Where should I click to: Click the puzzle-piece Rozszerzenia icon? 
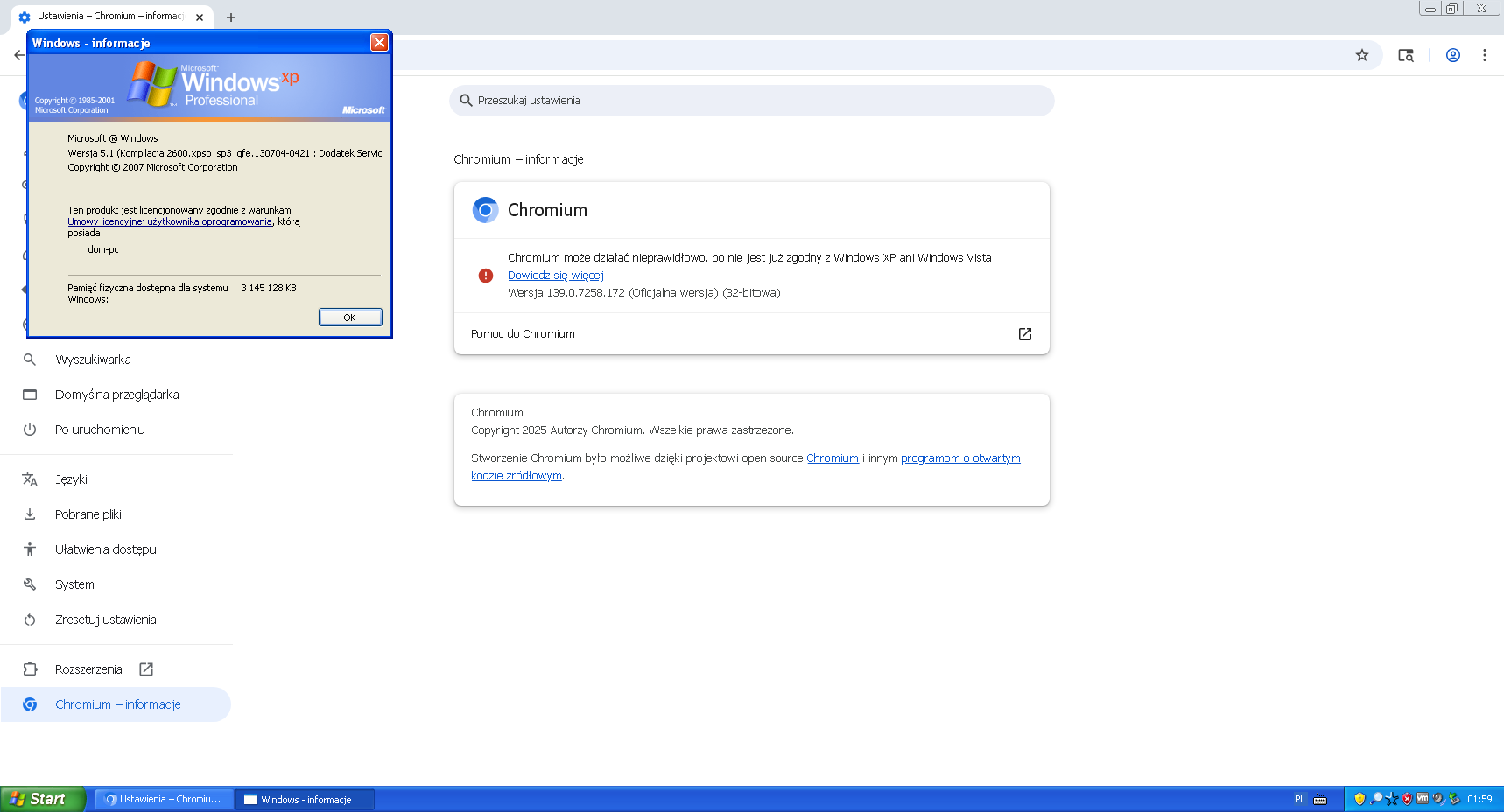pyautogui.click(x=30, y=669)
